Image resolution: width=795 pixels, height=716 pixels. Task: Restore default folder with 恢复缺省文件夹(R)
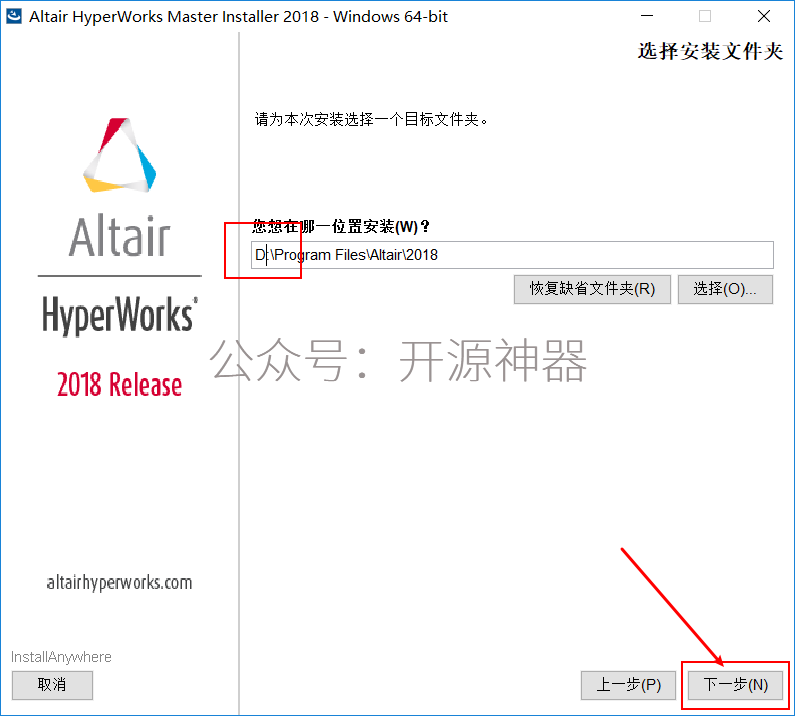592,289
